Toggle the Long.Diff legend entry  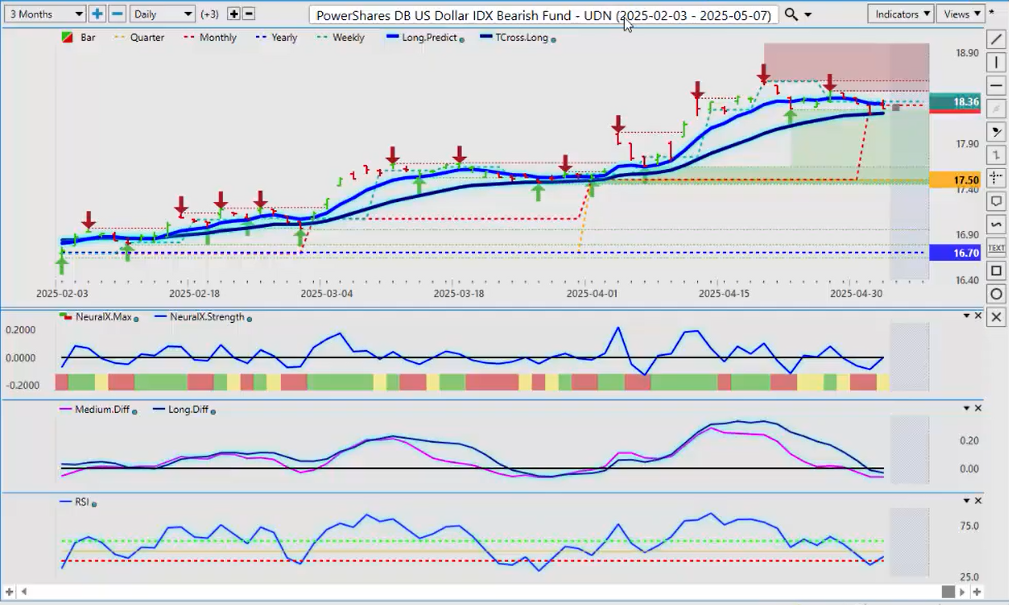(x=184, y=410)
